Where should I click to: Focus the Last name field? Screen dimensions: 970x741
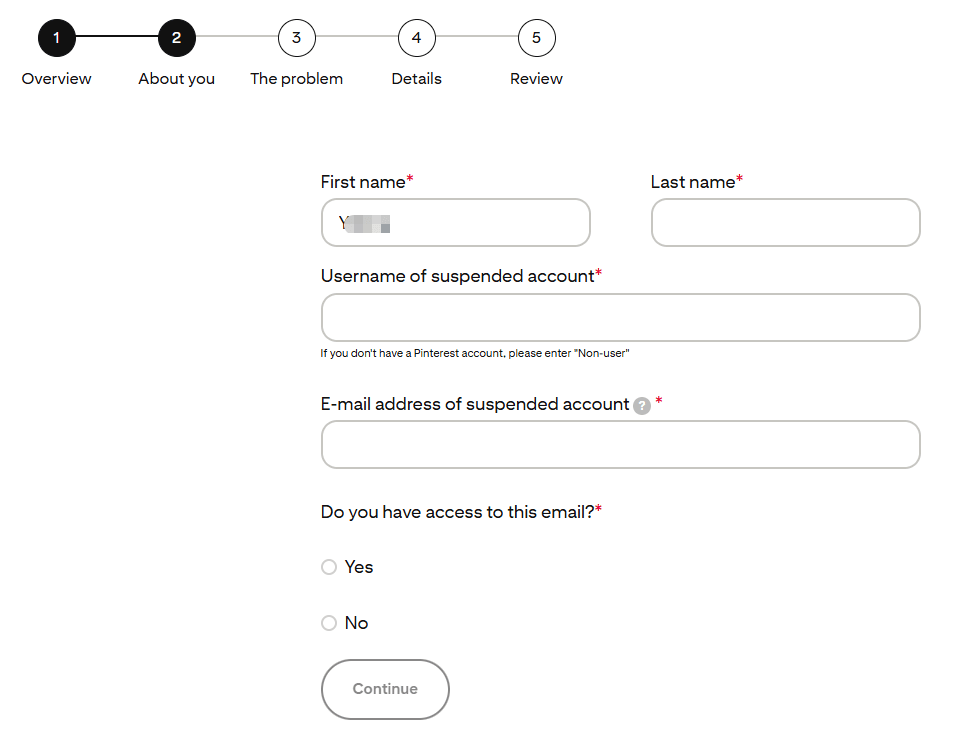tap(786, 223)
